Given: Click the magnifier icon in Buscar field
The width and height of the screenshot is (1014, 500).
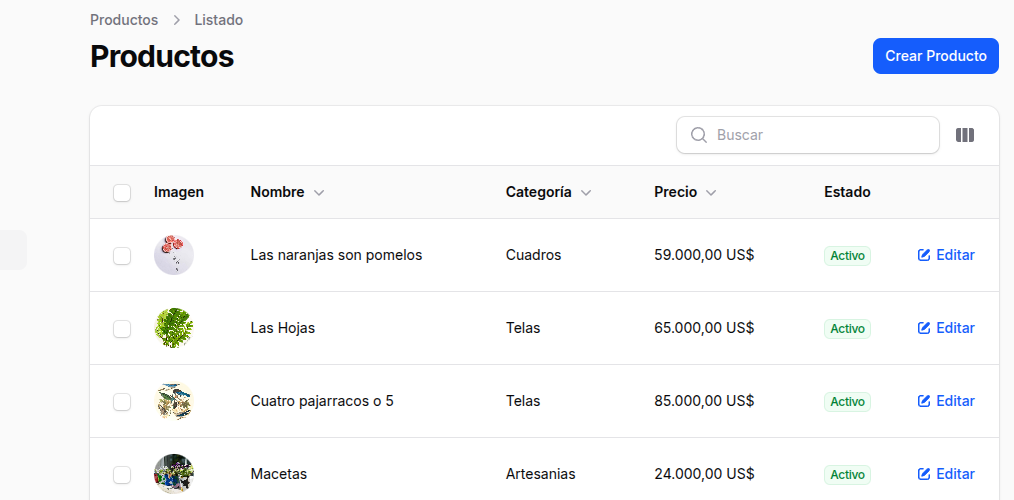Looking at the screenshot, I should (698, 135).
